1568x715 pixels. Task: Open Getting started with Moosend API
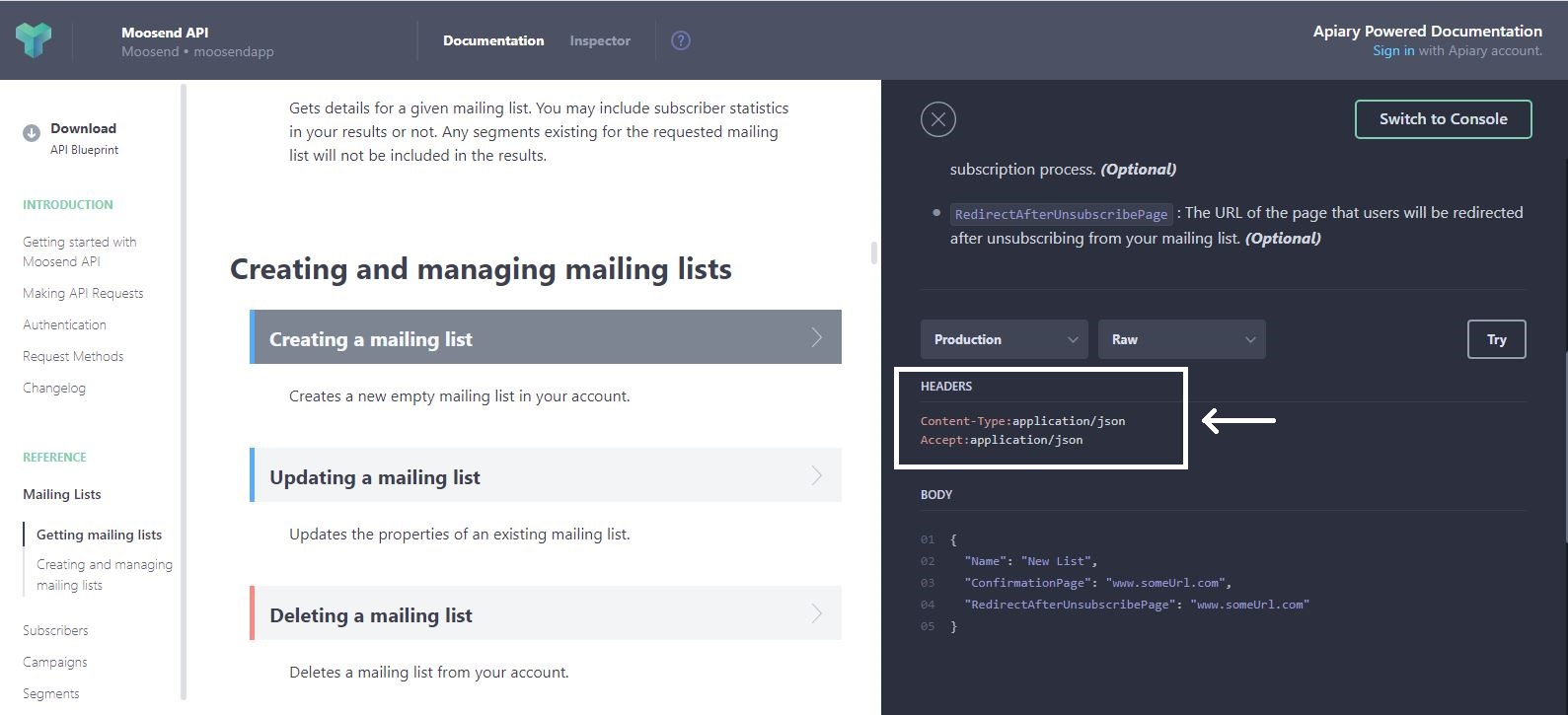pos(80,251)
